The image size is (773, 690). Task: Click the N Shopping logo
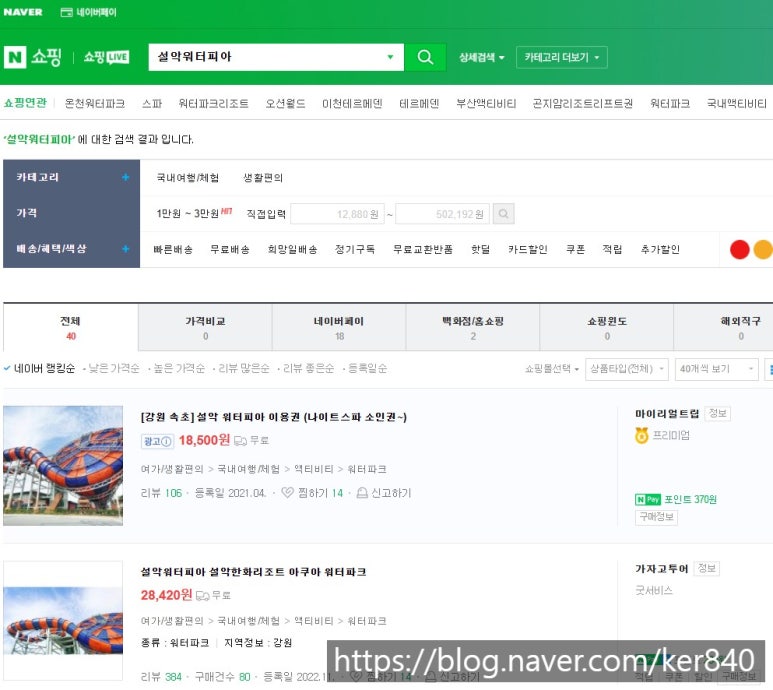click(33, 57)
